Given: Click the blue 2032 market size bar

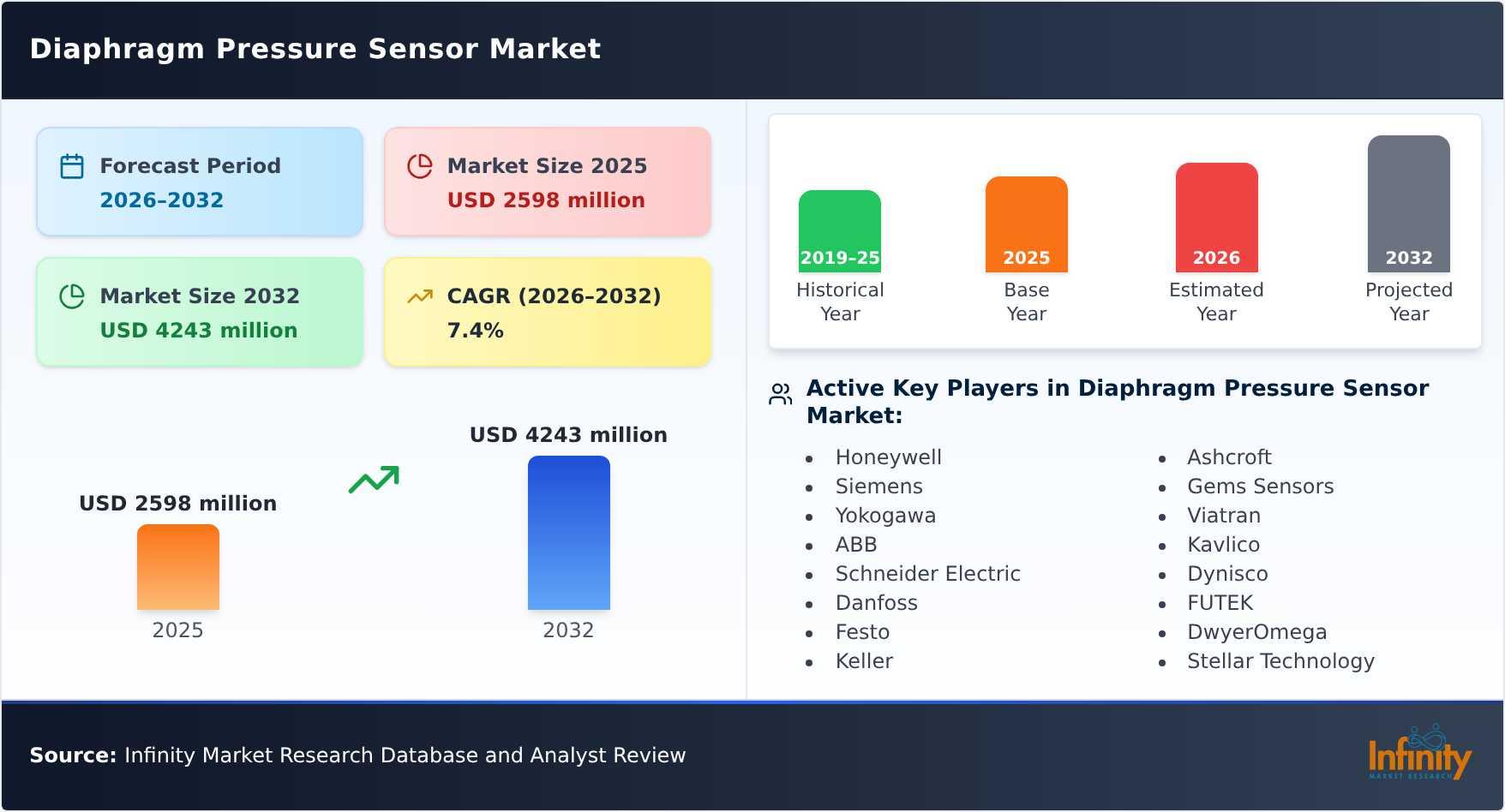Looking at the screenshot, I should point(569,533).
